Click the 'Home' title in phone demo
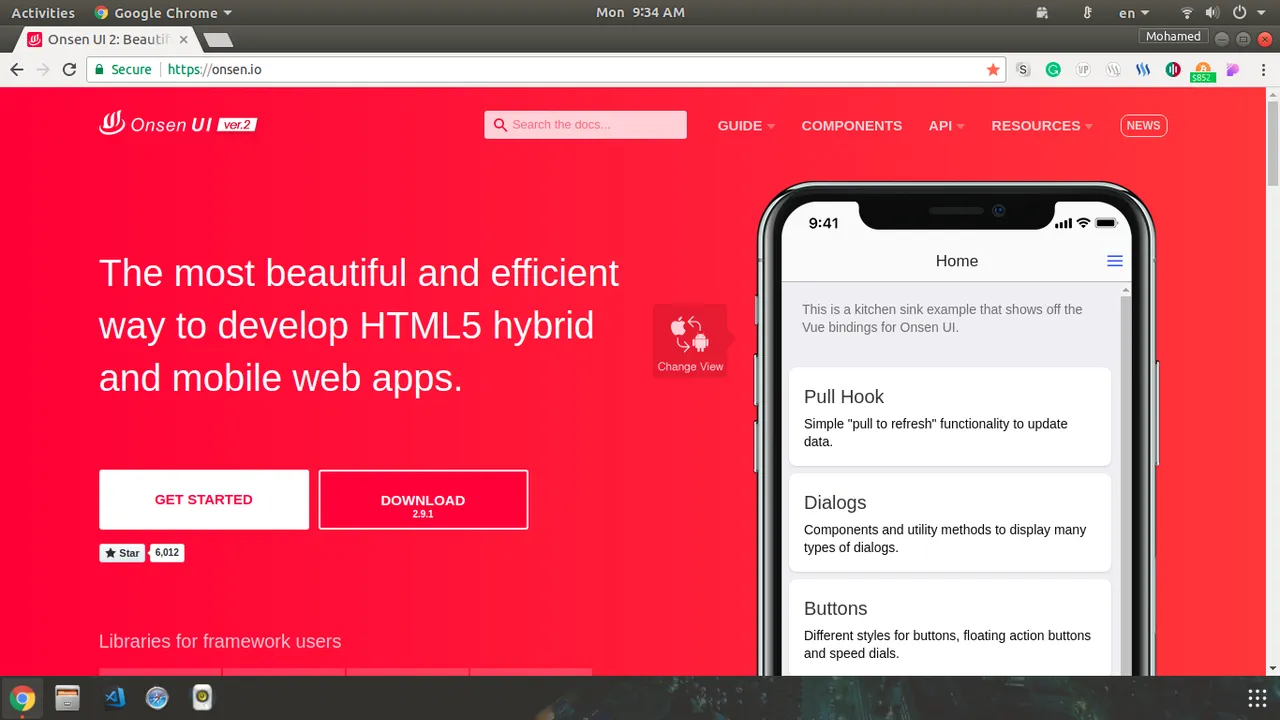The height and width of the screenshot is (720, 1280). 957,261
